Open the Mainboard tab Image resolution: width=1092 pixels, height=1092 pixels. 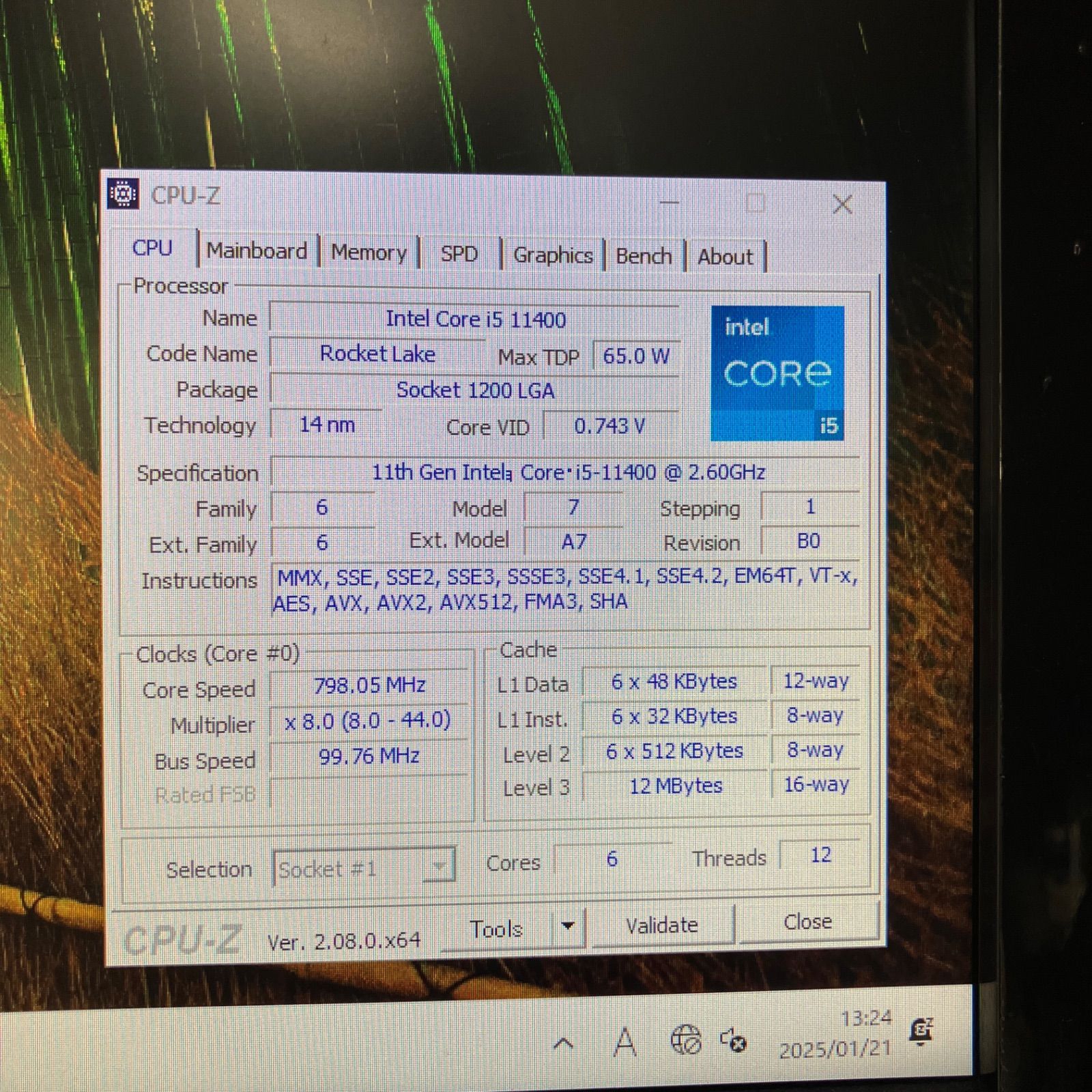(x=257, y=250)
